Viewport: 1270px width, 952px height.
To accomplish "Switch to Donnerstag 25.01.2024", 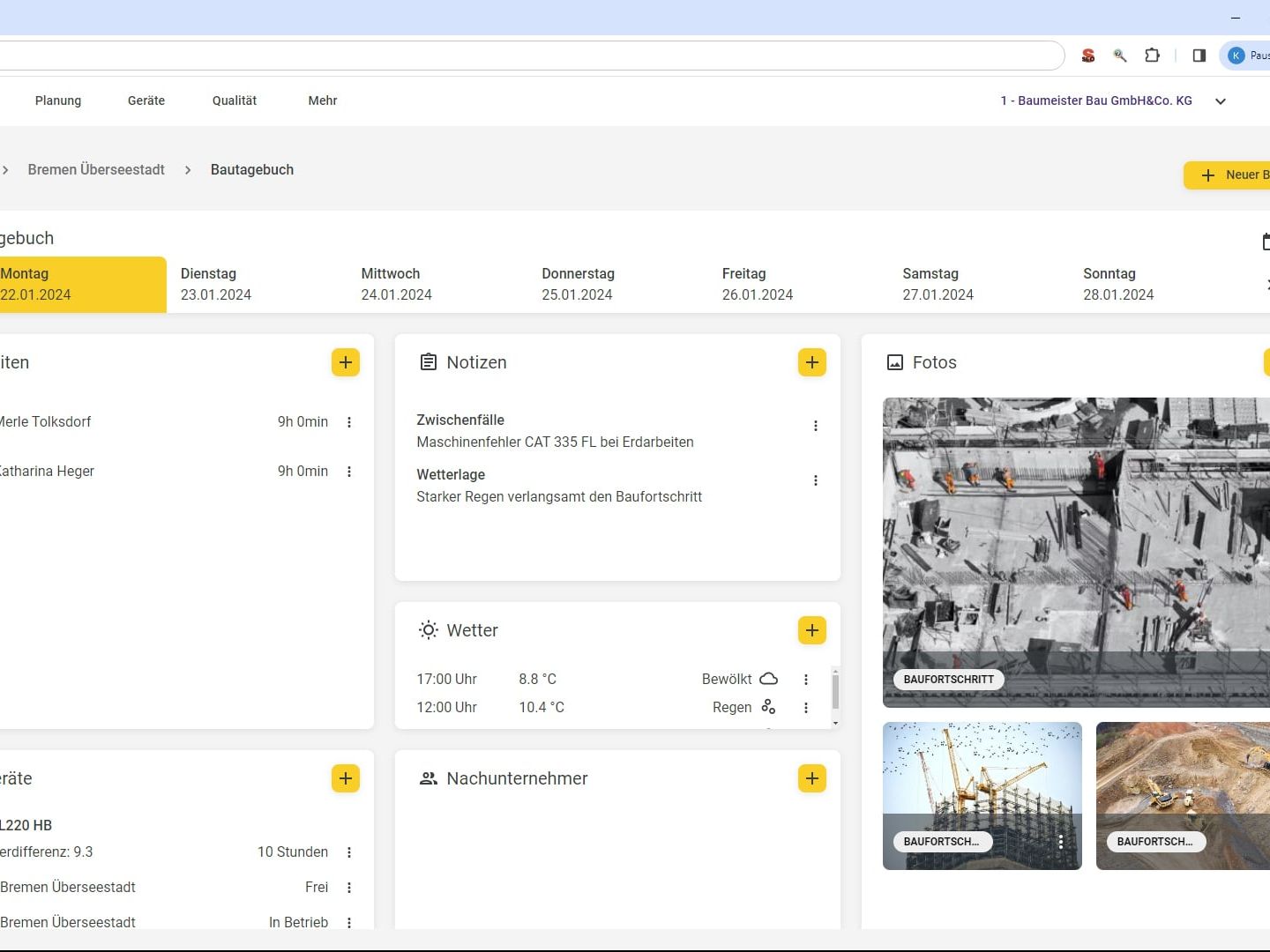I will tap(617, 285).
